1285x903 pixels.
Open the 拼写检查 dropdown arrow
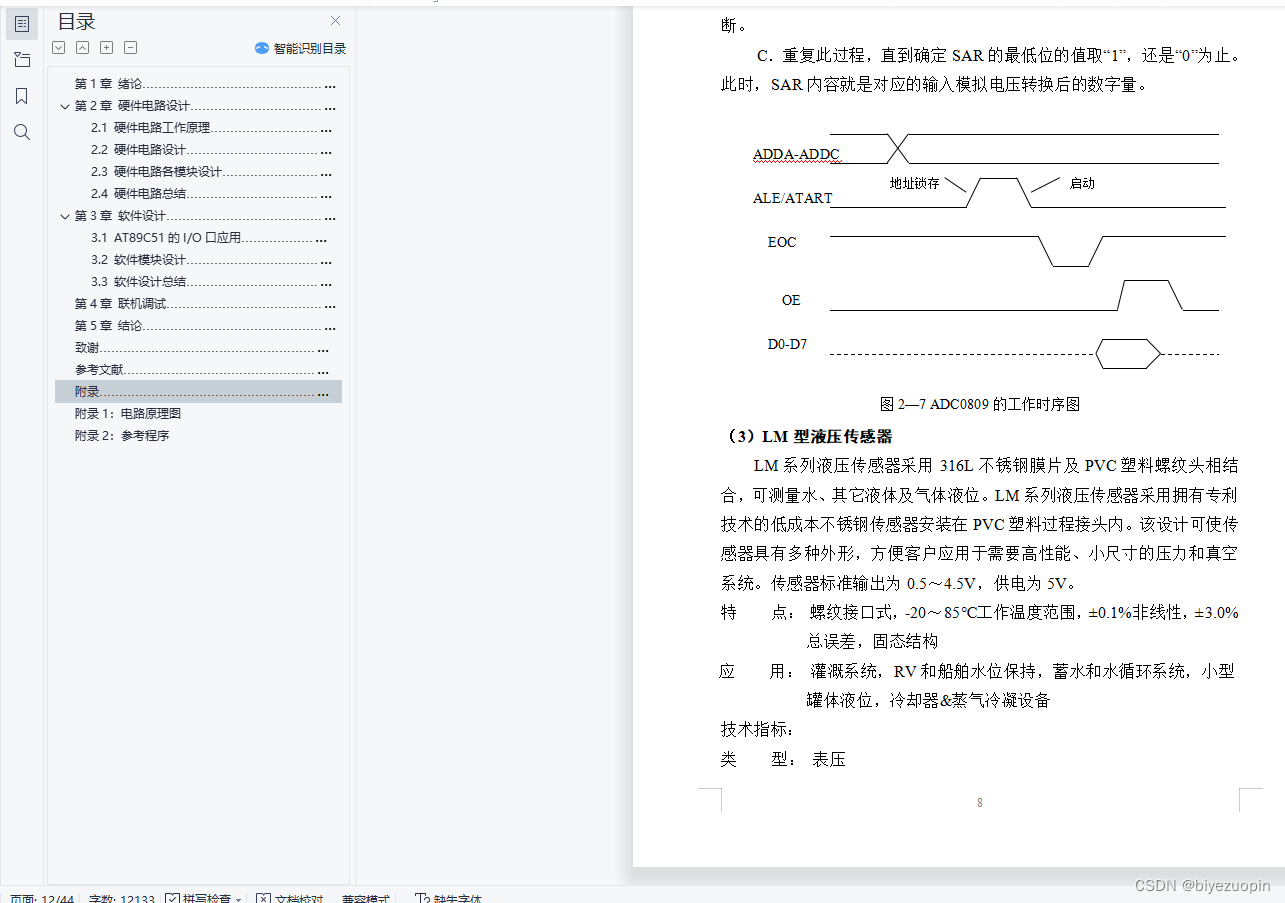238,899
